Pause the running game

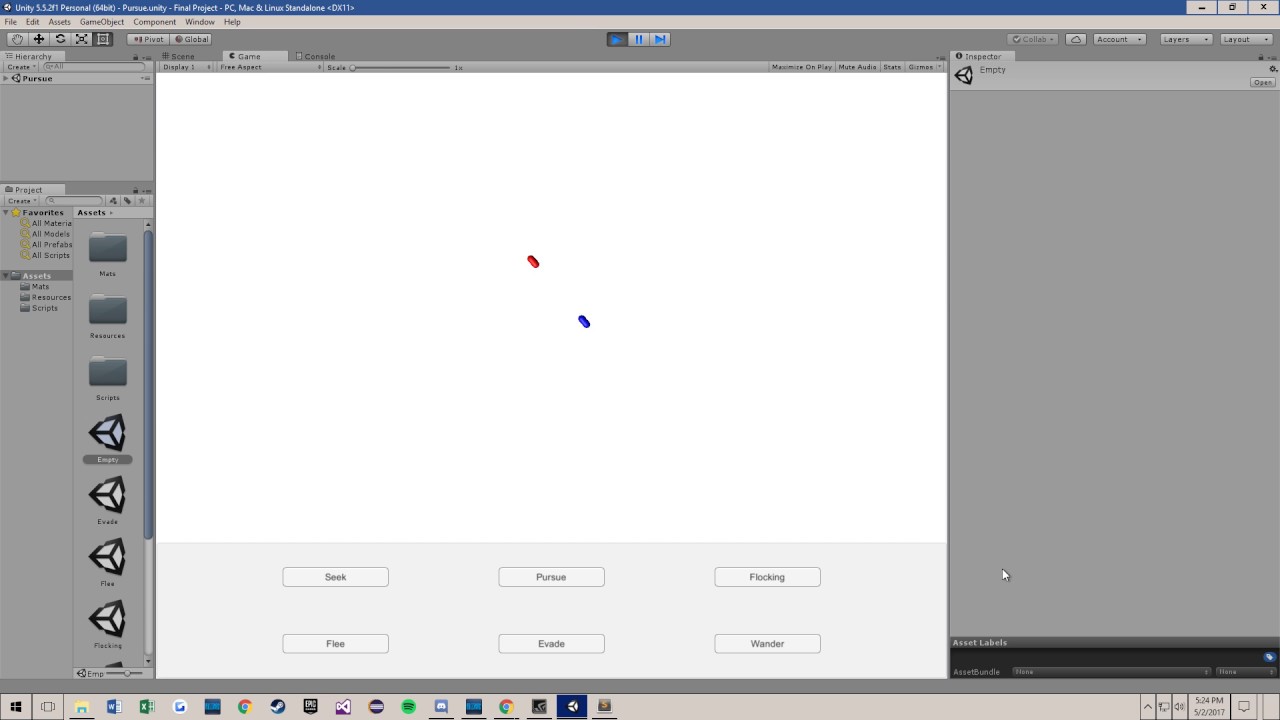pyautogui.click(x=639, y=39)
